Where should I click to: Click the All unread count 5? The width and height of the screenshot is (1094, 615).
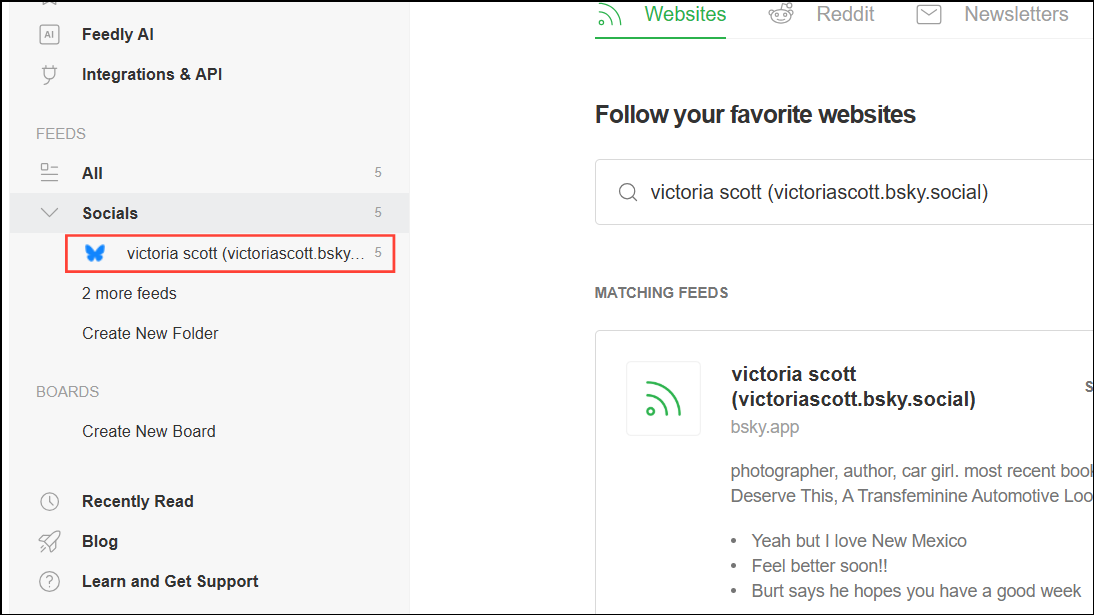[377, 172]
